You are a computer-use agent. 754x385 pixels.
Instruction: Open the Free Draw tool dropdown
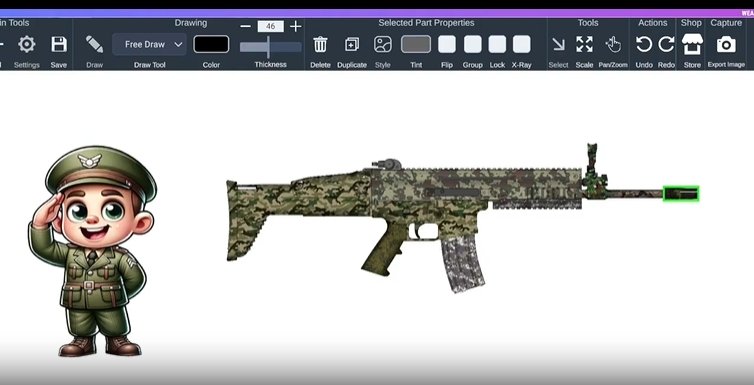(x=150, y=44)
